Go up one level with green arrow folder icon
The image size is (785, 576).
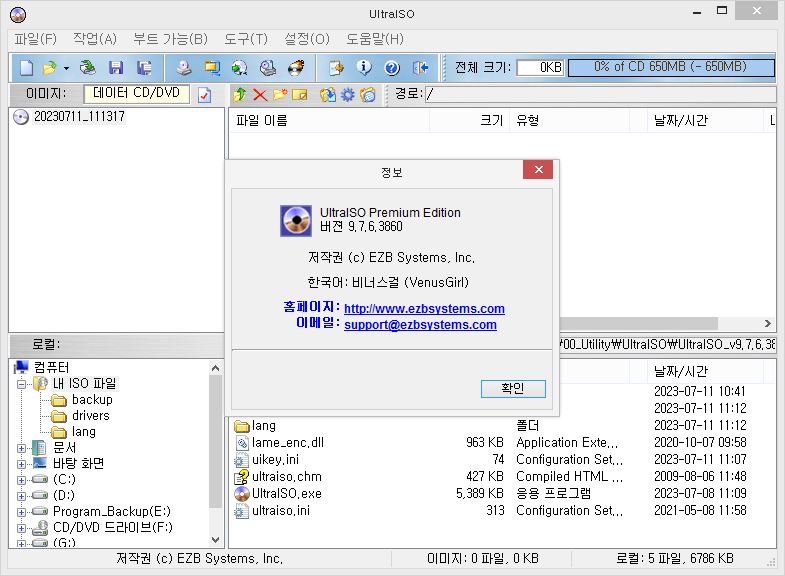240,95
